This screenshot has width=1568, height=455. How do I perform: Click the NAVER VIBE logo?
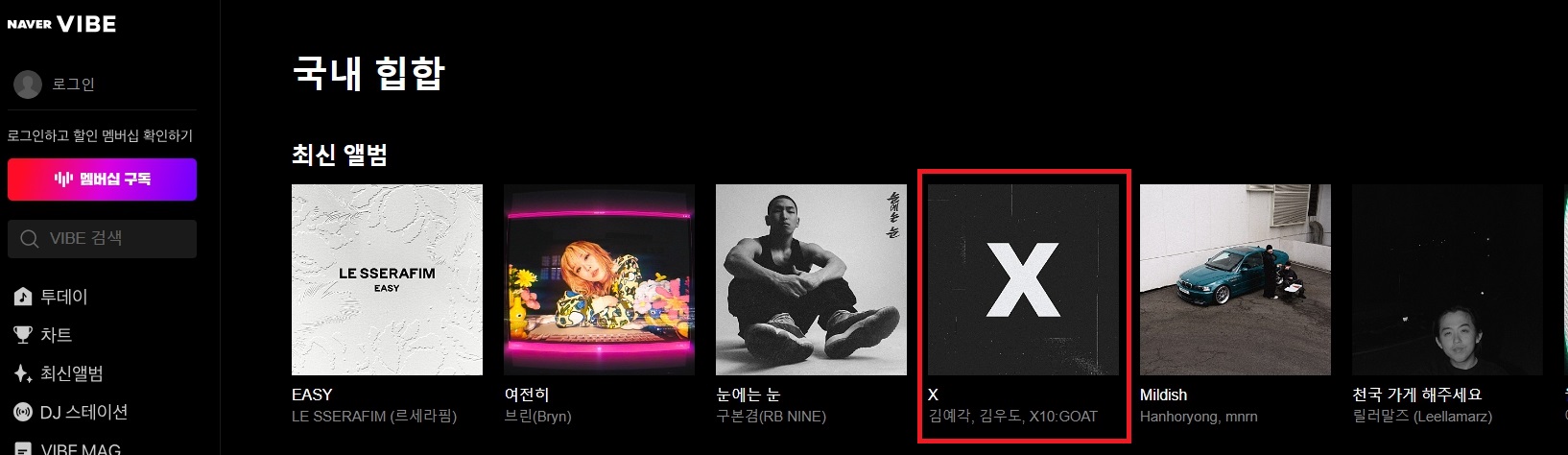tap(61, 24)
